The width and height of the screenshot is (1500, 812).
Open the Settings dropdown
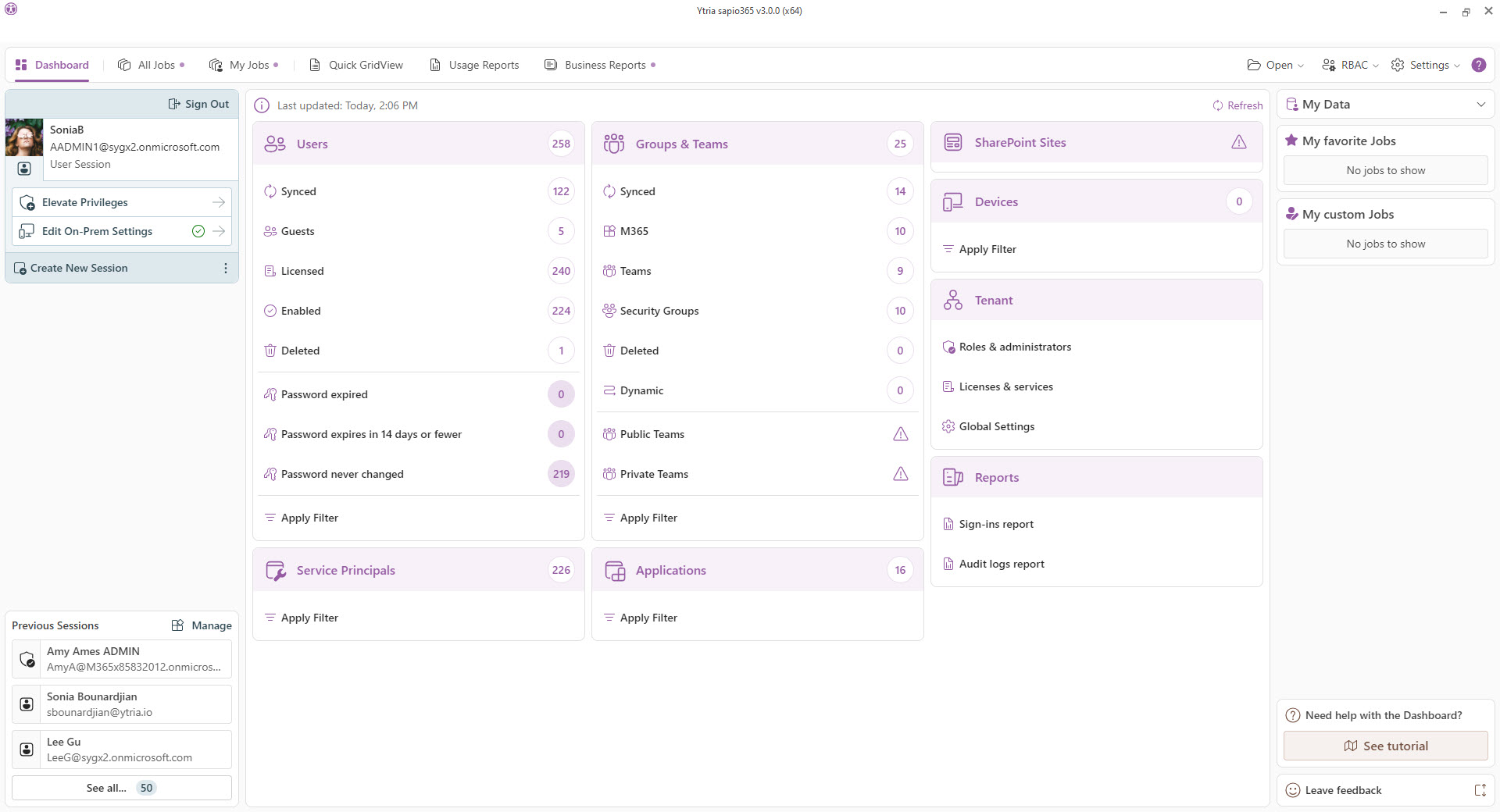click(x=1426, y=65)
